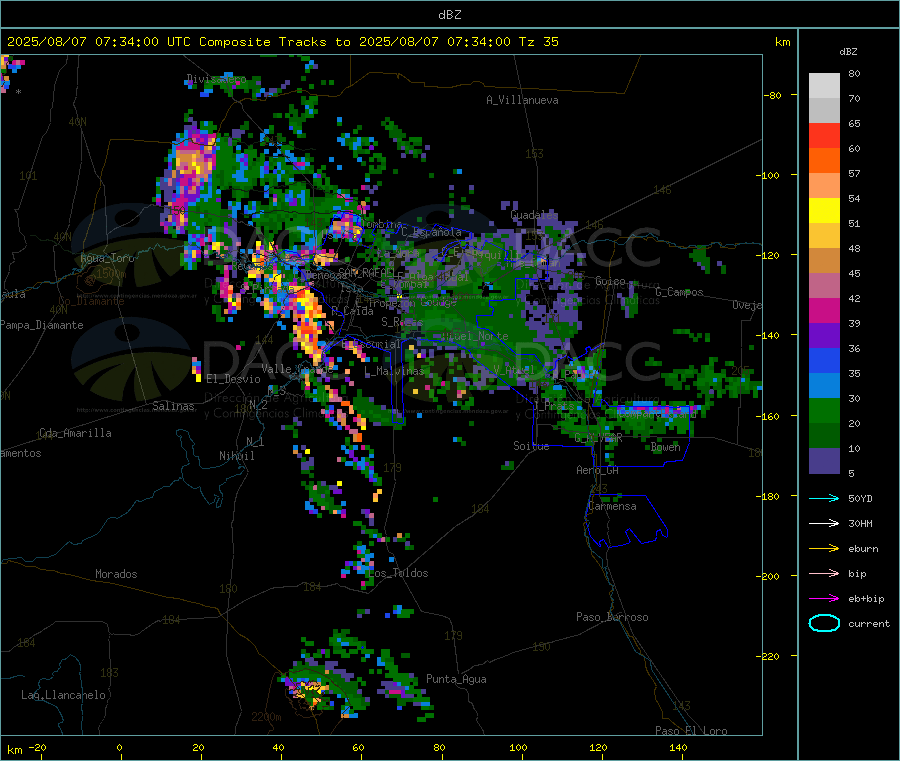
Task: Click the Nihuil map label
Action: [236, 456]
